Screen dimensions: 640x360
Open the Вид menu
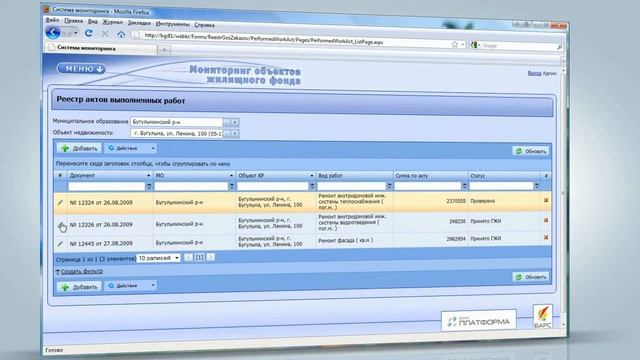click(x=93, y=21)
